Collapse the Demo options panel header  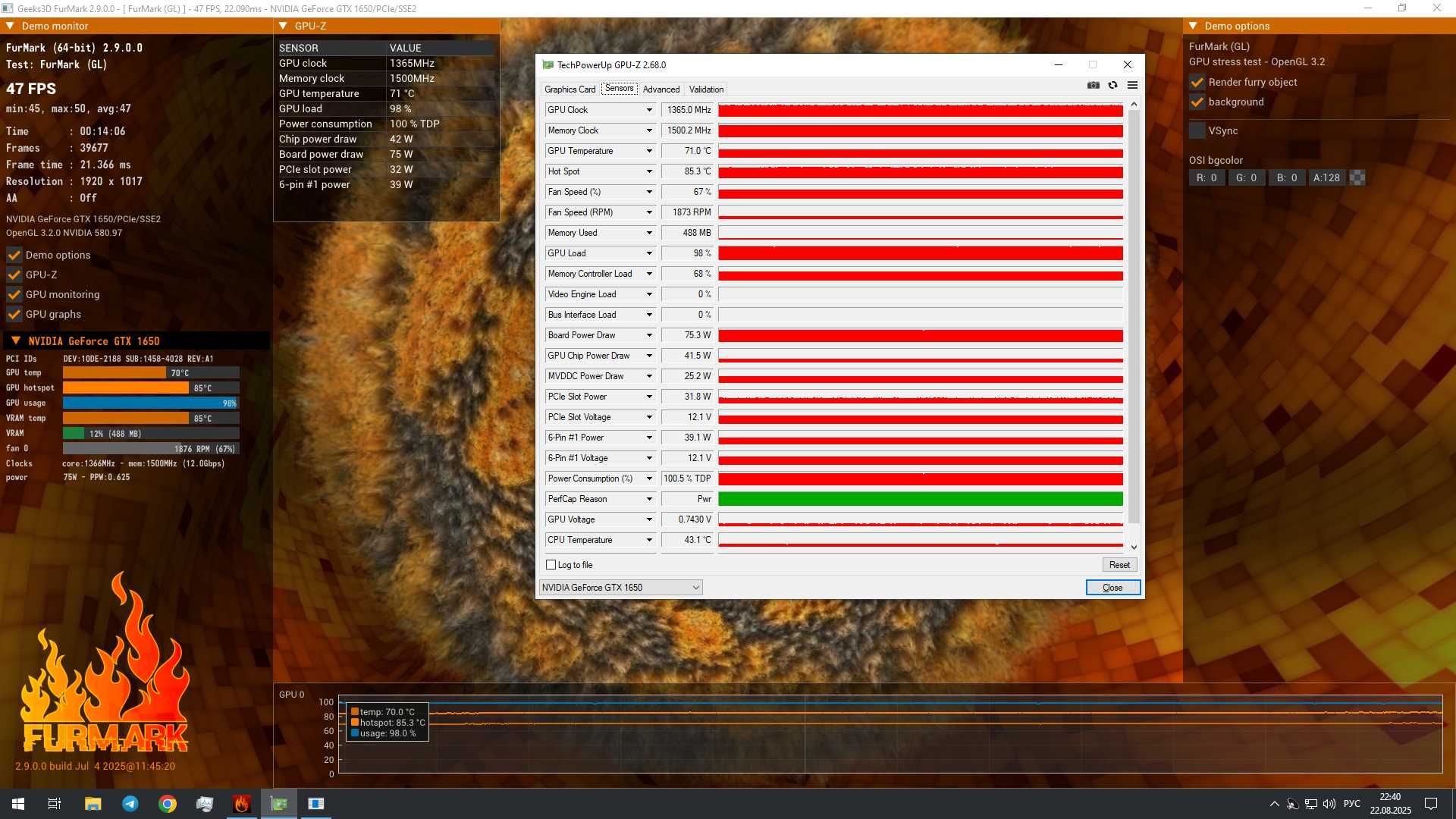1194,26
